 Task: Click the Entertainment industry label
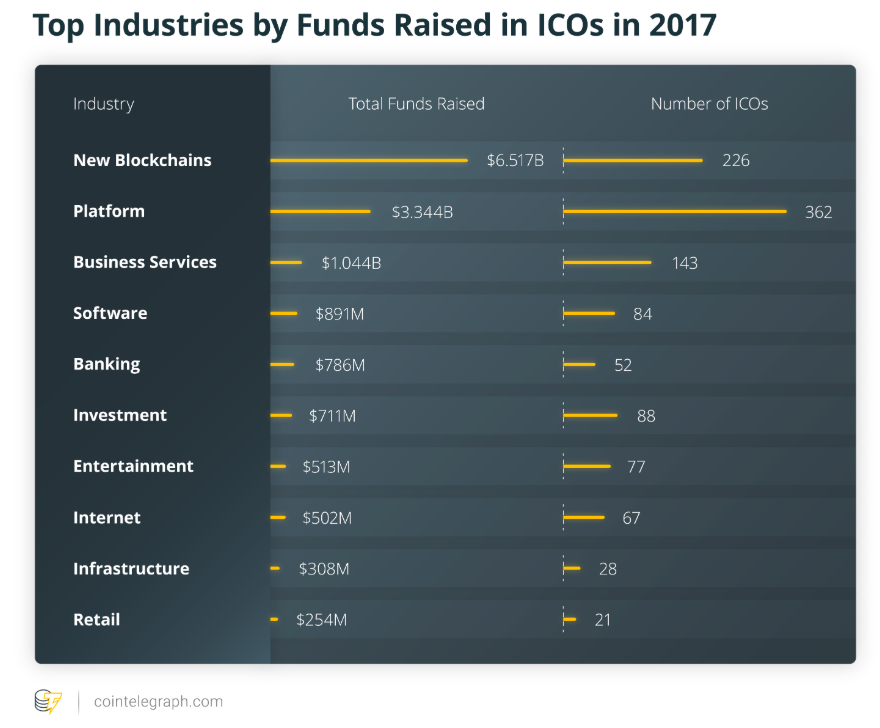click(x=133, y=466)
